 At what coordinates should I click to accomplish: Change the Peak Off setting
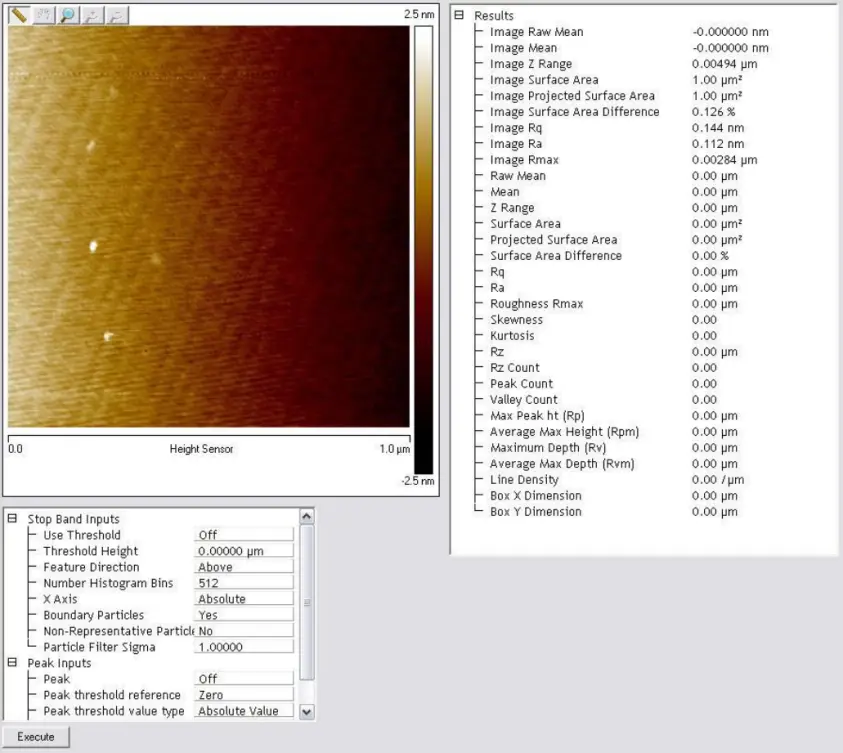tap(244, 679)
